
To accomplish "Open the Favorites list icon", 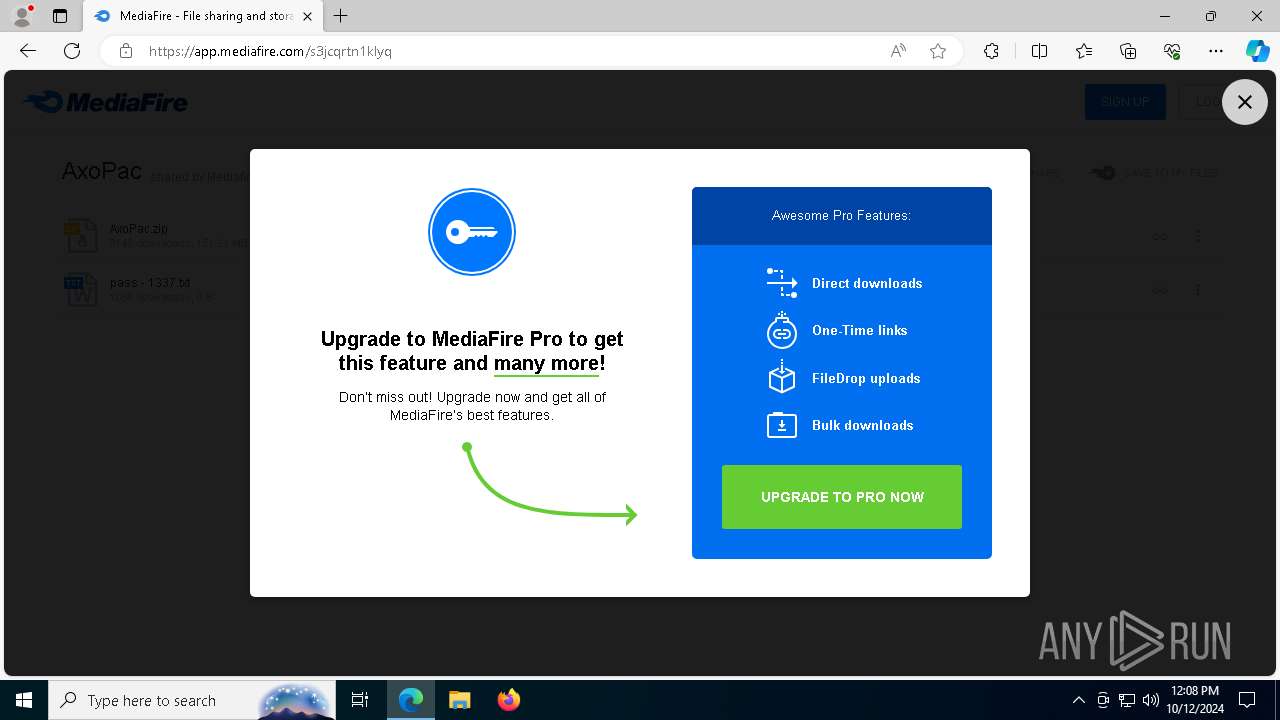I will 1084,51.
